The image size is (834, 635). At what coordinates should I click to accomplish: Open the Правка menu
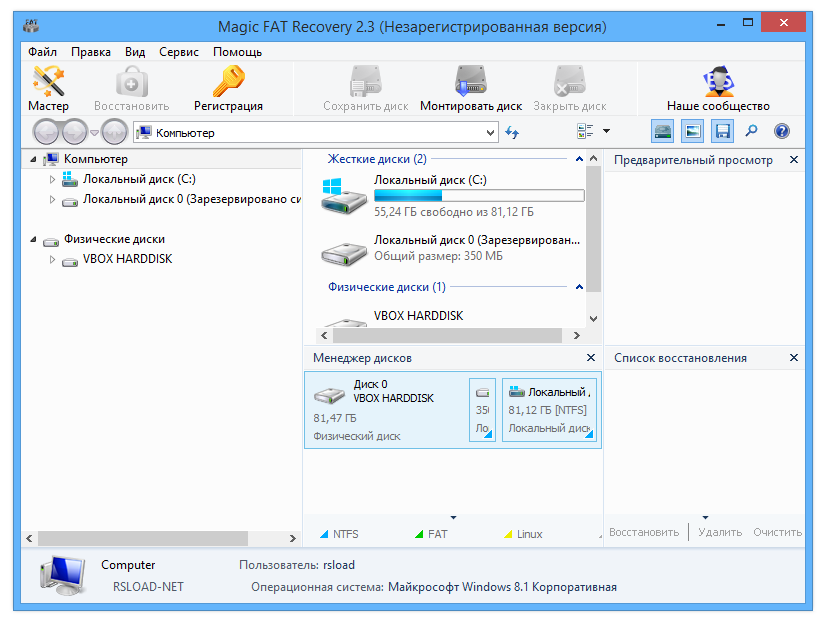pos(91,52)
